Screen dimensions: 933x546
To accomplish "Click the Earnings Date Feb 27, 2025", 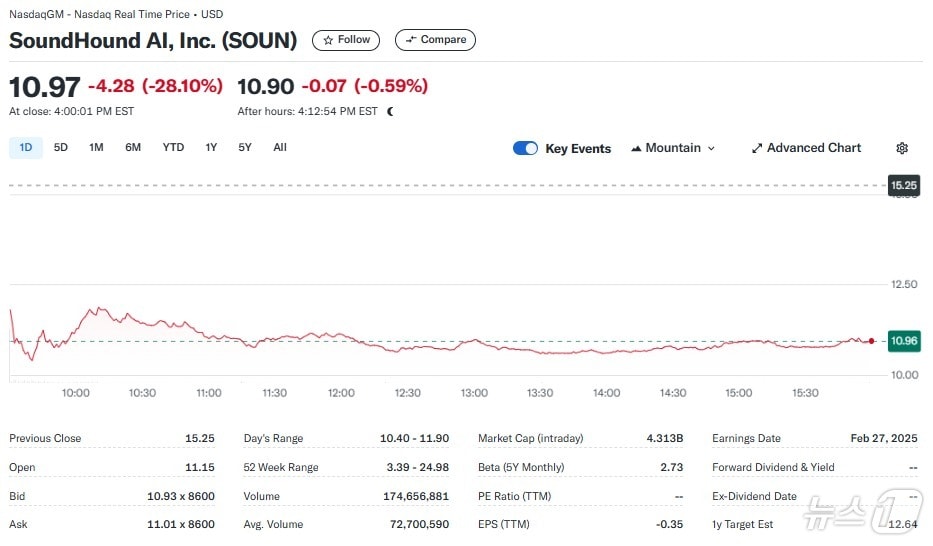I will coord(884,438).
